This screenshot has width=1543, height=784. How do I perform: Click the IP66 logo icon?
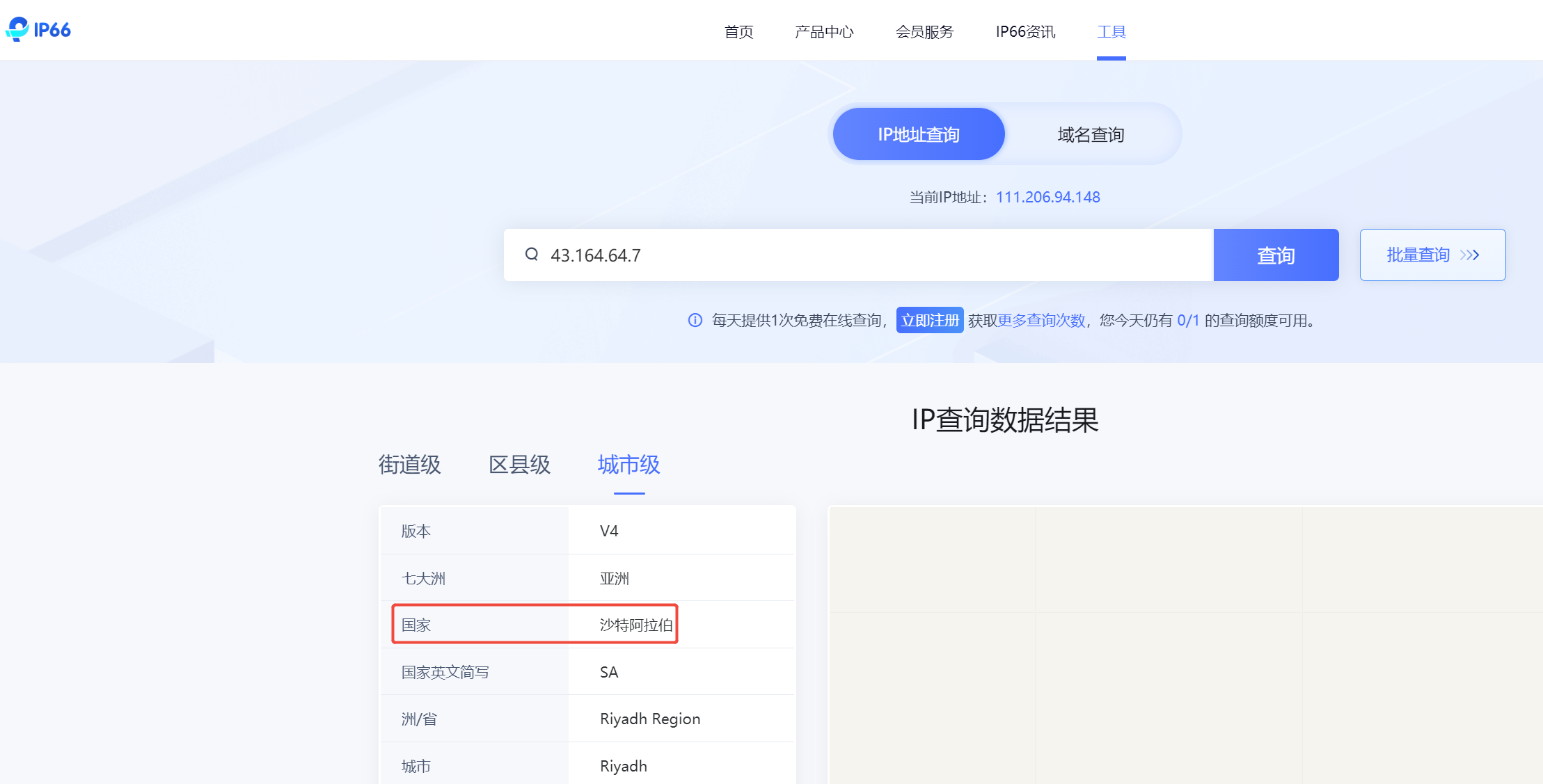point(17,29)
